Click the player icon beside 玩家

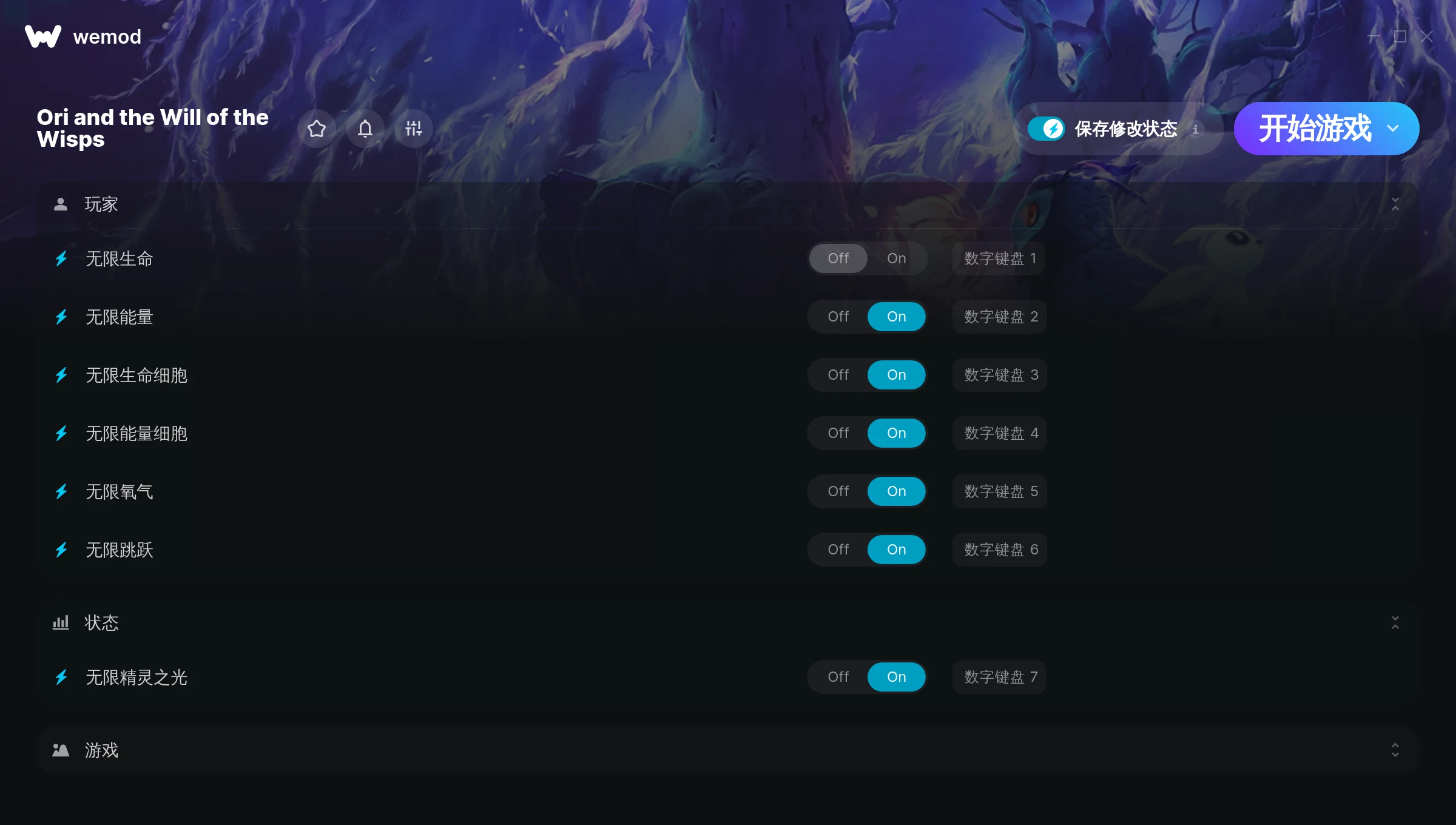click(61, 204)
